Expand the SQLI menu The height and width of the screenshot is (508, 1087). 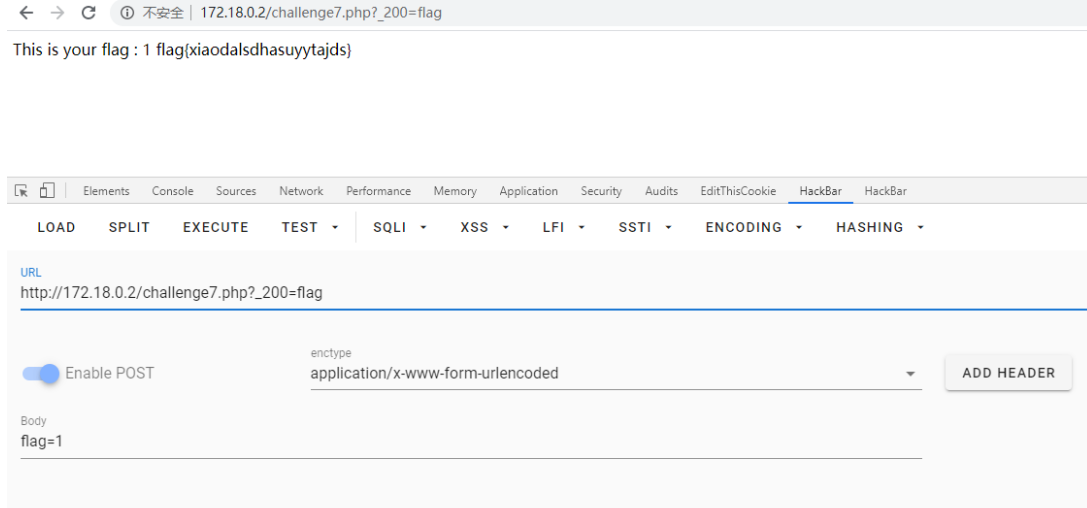tap(401, 227)
